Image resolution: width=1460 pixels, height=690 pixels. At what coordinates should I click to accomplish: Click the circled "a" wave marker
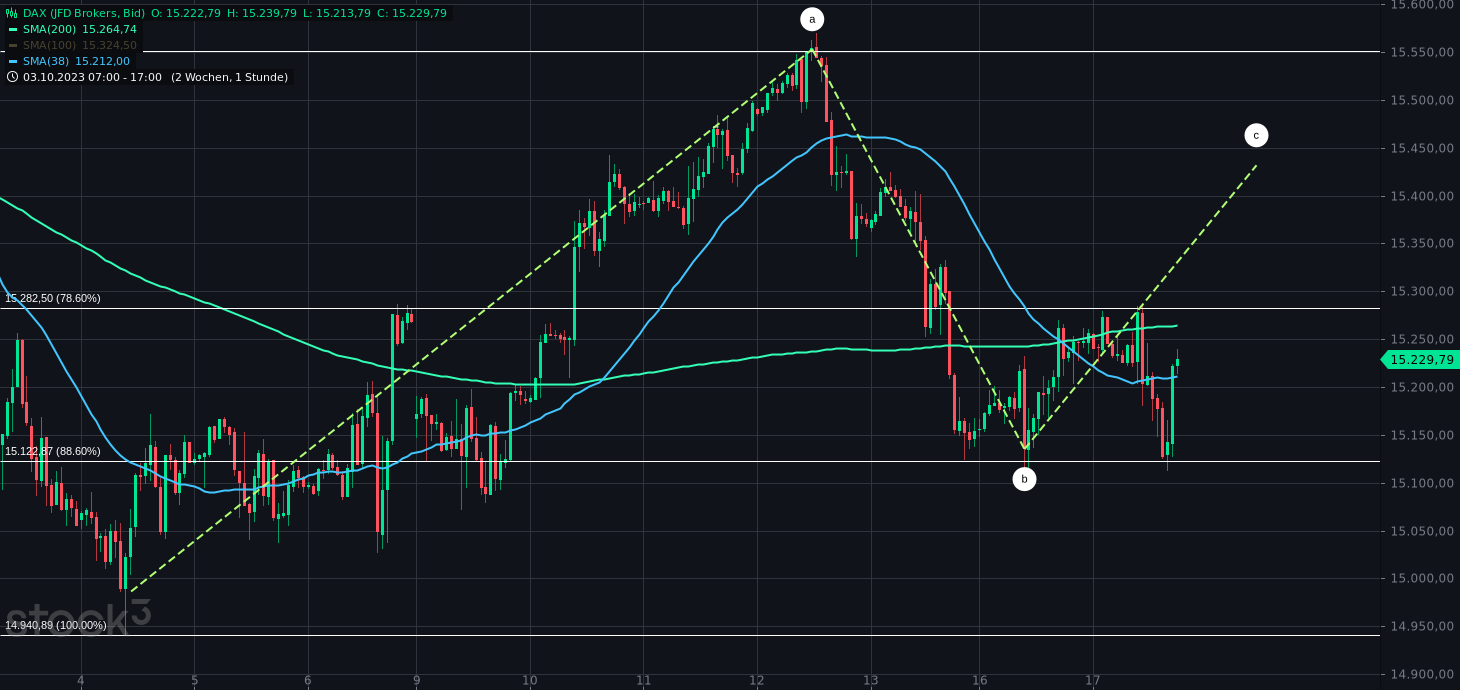pyautogui.click(x=812, y=17)
